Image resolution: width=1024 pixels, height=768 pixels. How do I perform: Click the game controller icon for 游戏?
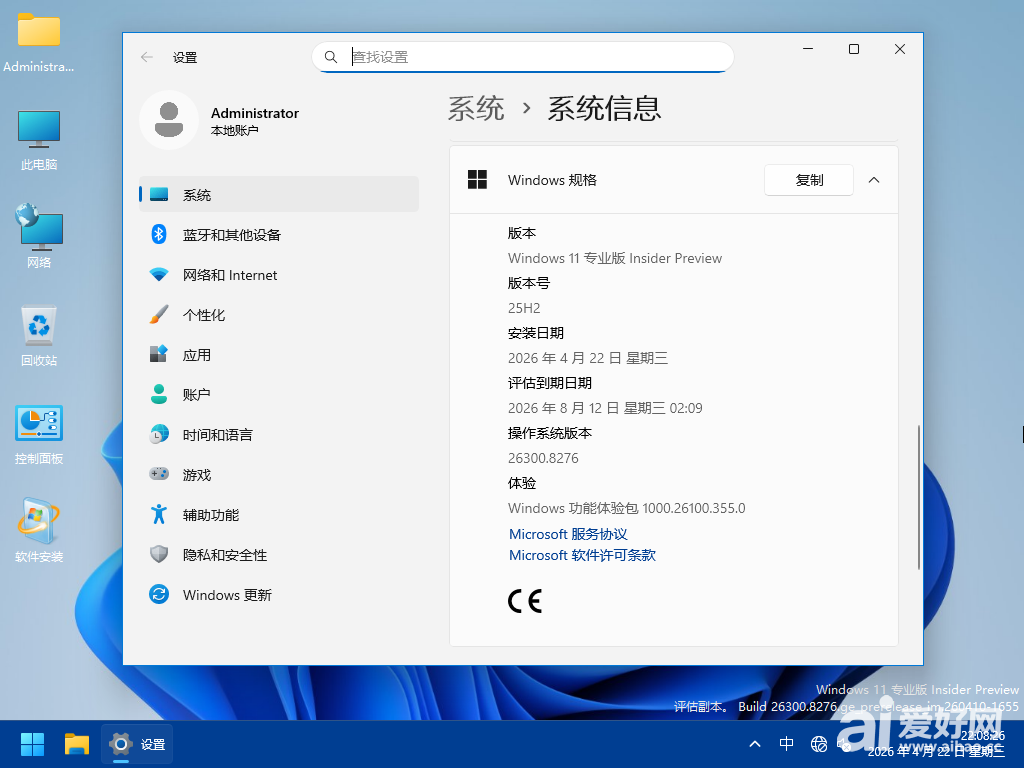click(159, 473)
